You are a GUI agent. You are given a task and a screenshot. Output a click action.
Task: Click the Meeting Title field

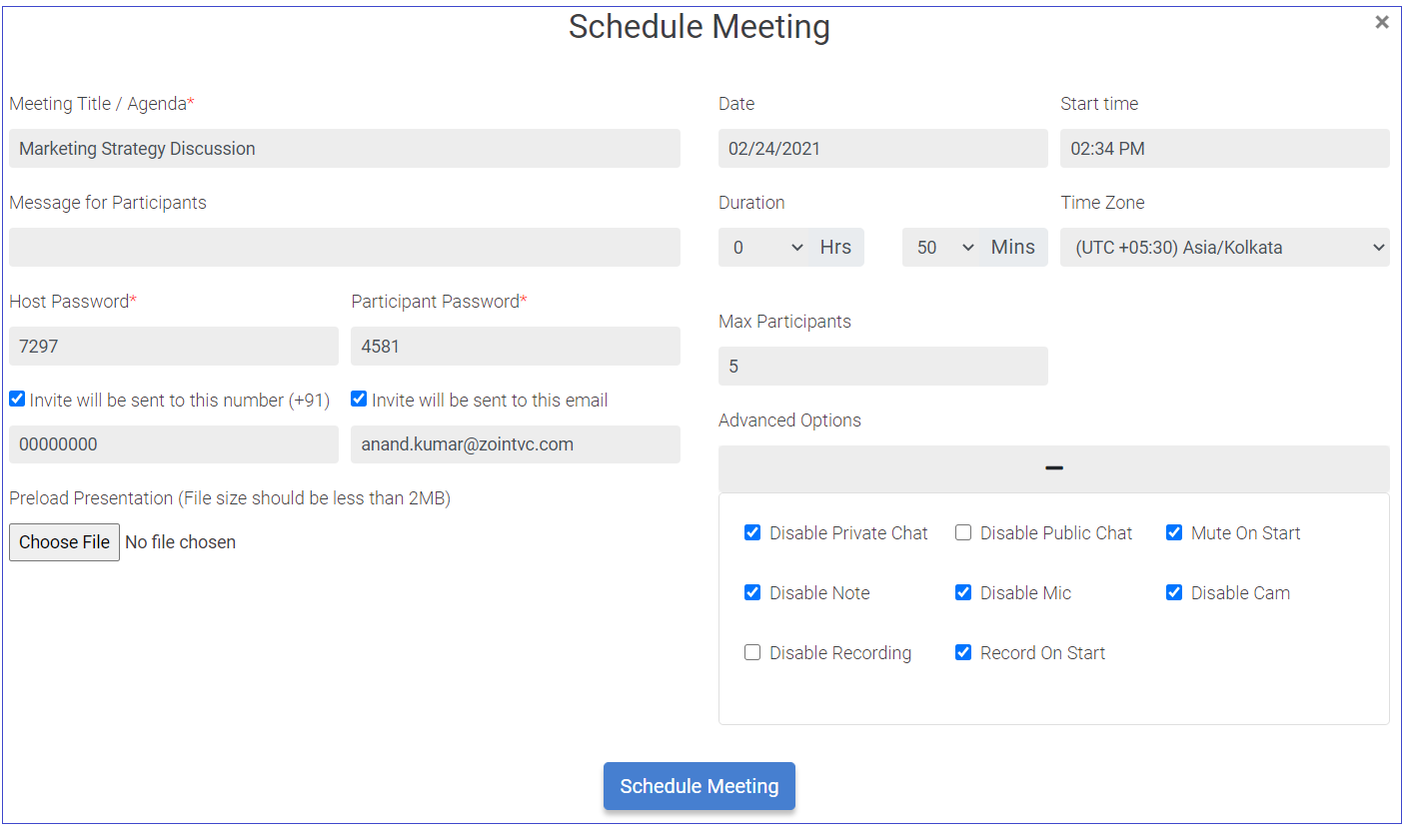[x=345, y=148]
